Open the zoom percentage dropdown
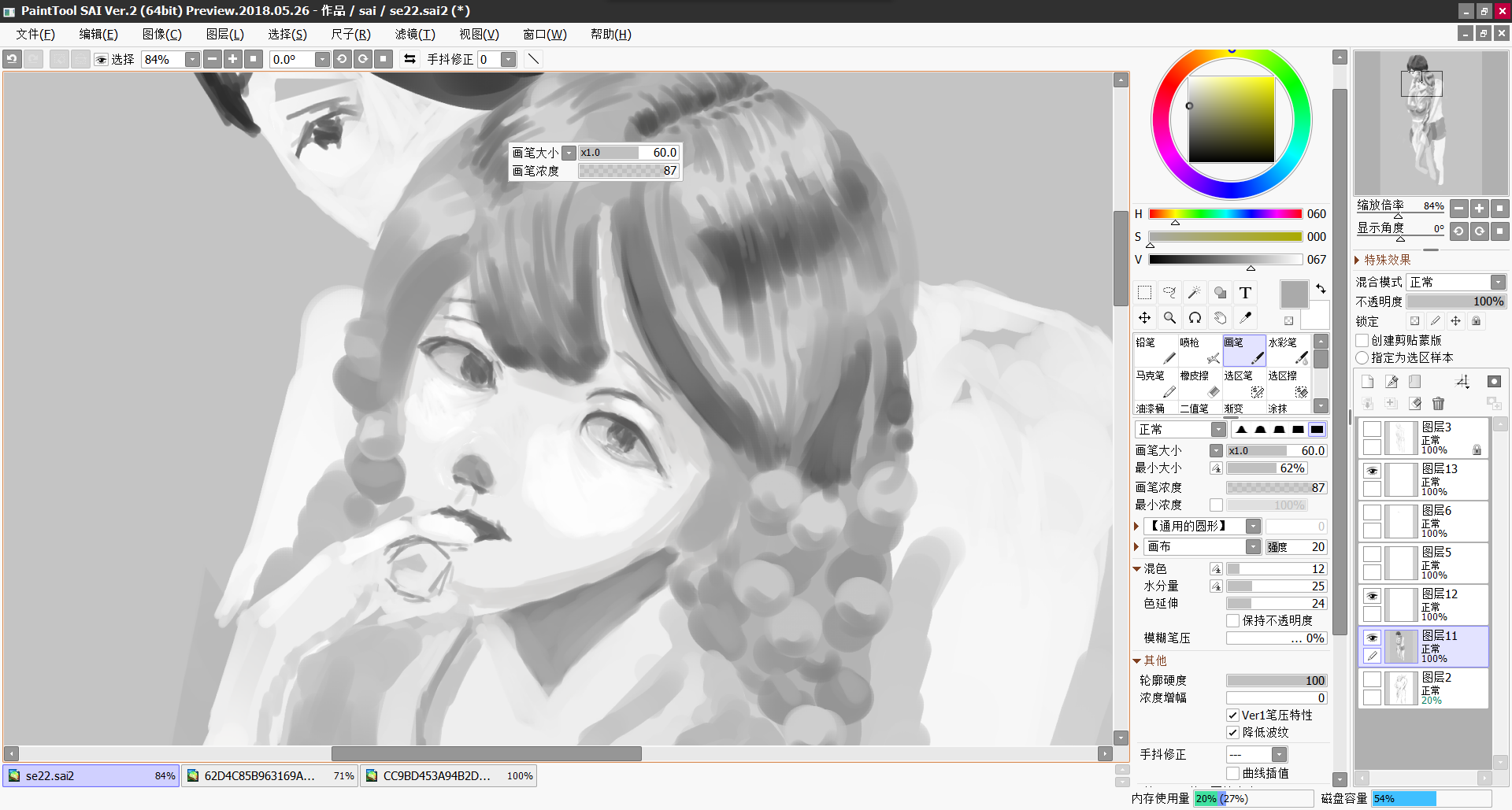This screenshot has width=1512, height=810. point(192,59)
